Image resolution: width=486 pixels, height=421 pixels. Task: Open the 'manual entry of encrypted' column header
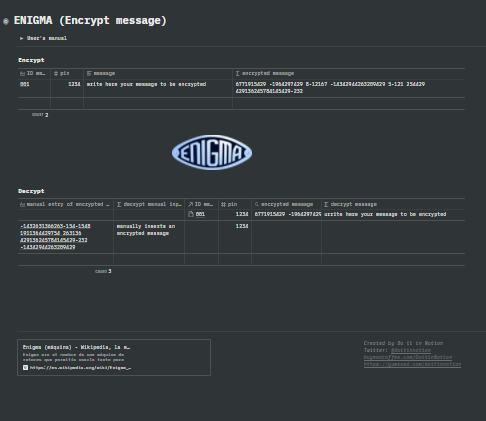point(66,204)
